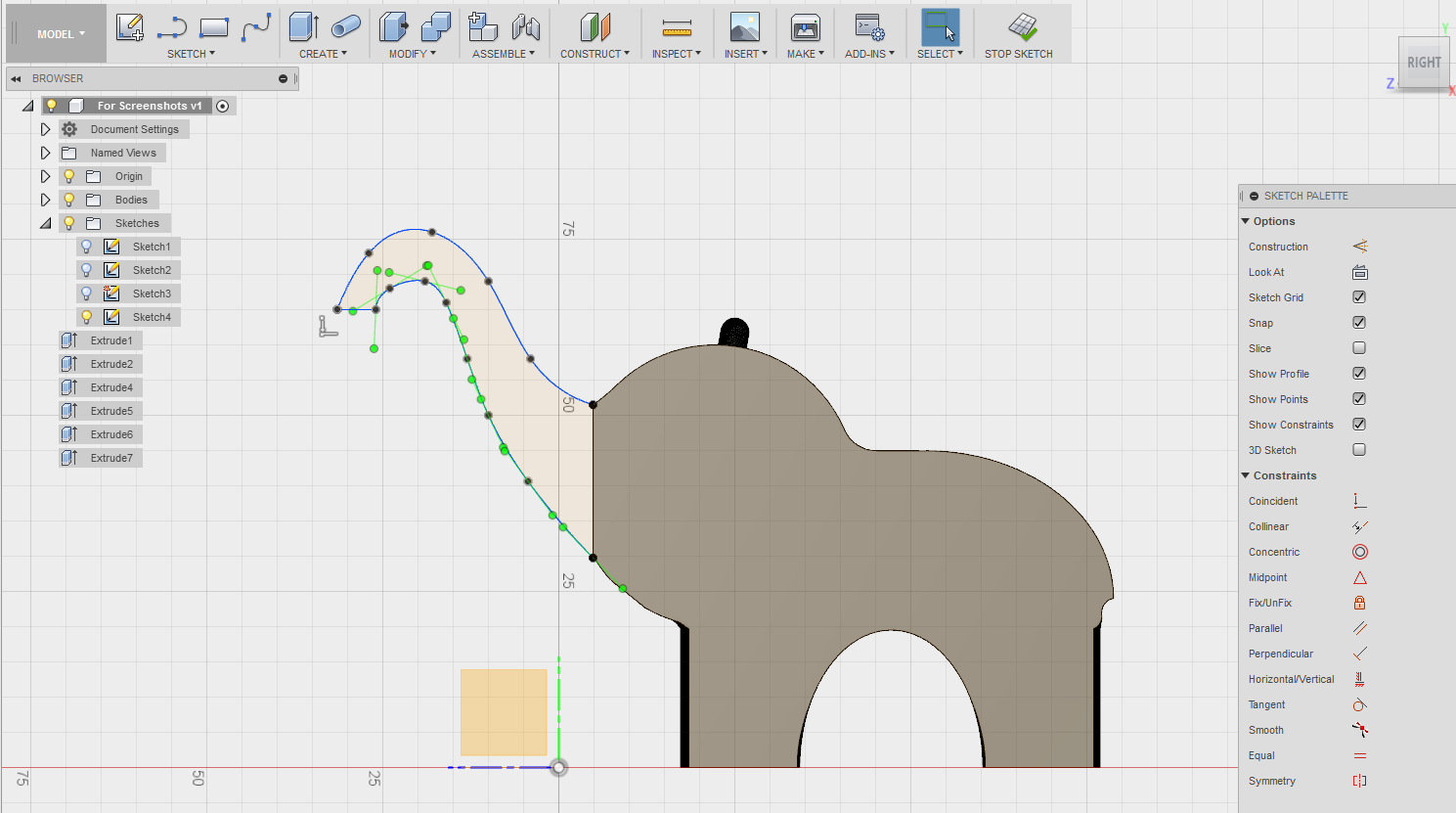1456x813 pixels.
Task: Click the Browser panel minus button
Action: 283,78
